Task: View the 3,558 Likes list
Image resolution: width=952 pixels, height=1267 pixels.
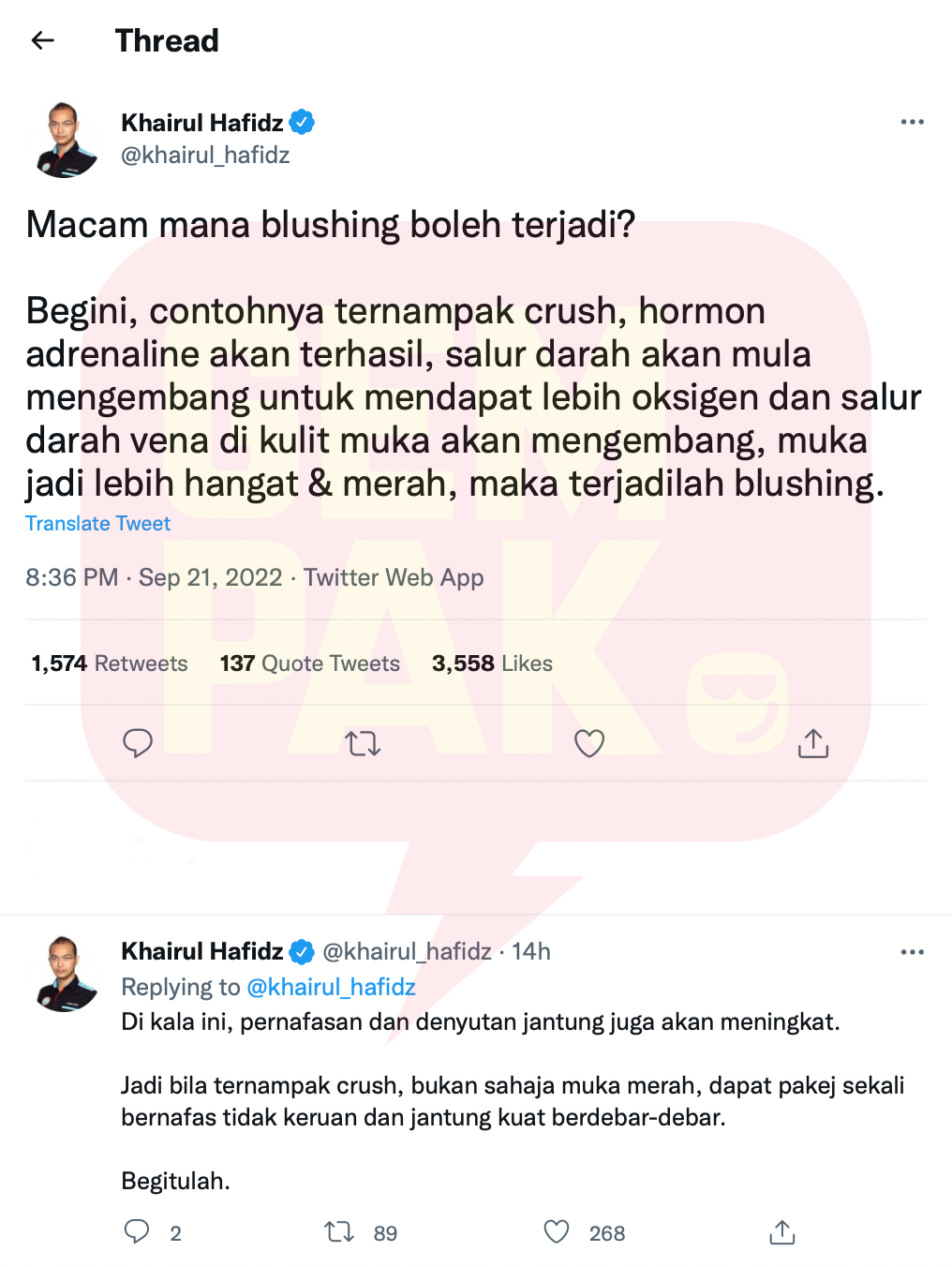Action: pyautogui.click(x=492, y=663)
